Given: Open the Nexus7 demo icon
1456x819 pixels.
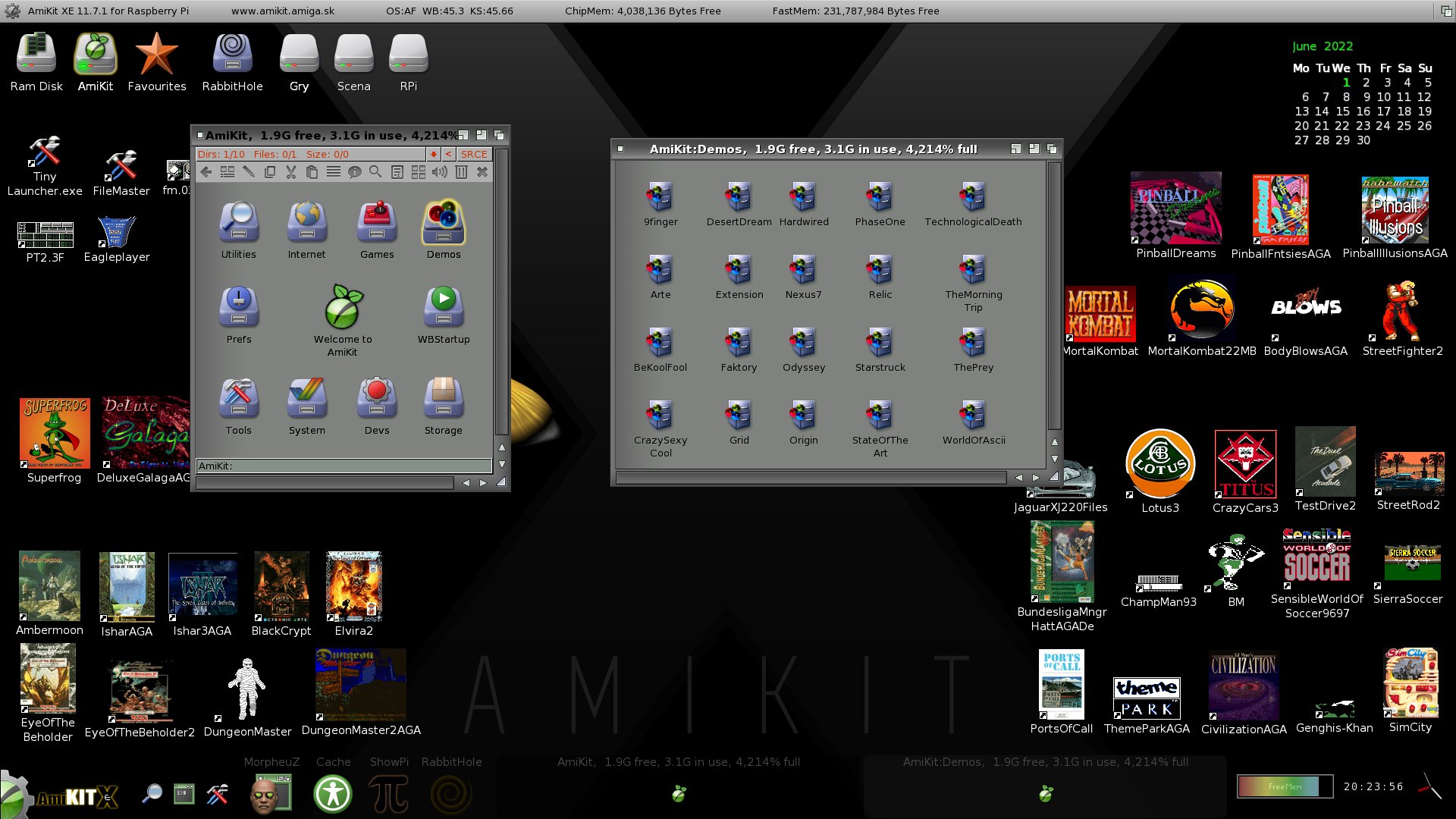Looking at the screenshot, I should tap(804, 277).
